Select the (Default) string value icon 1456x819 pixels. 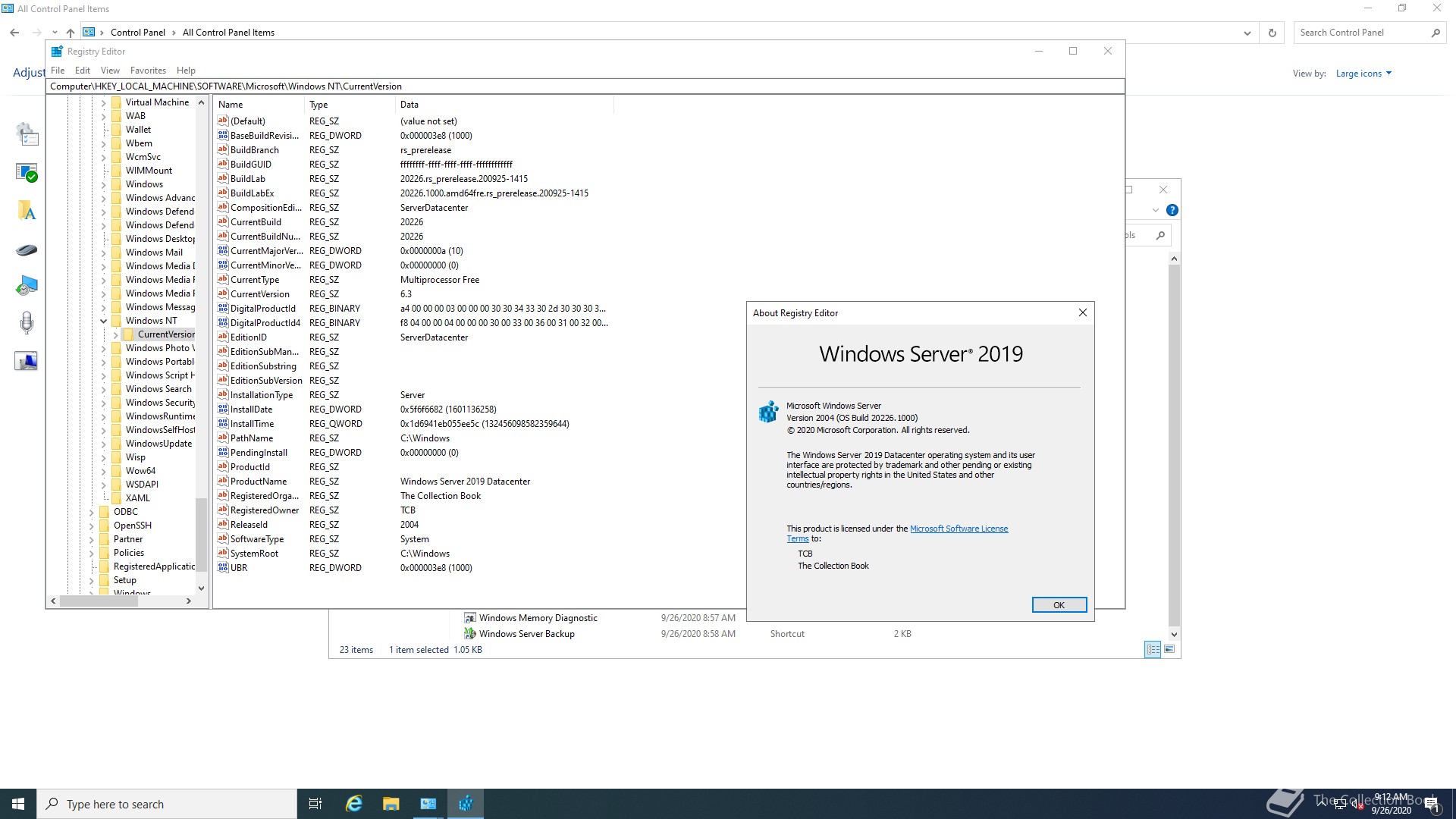coord(223,121)
